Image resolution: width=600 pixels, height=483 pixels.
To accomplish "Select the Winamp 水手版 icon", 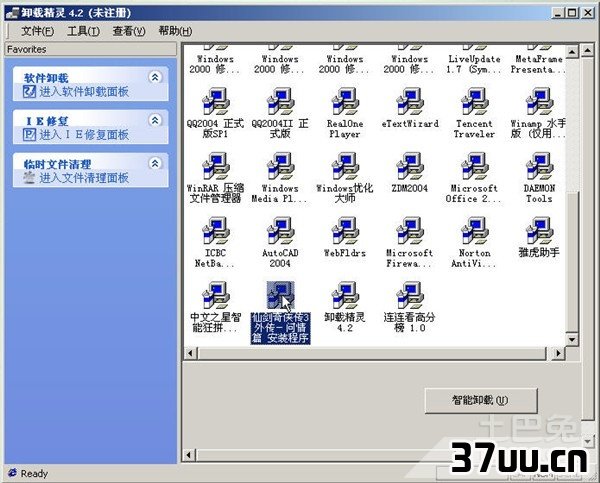I will [539, 102].
